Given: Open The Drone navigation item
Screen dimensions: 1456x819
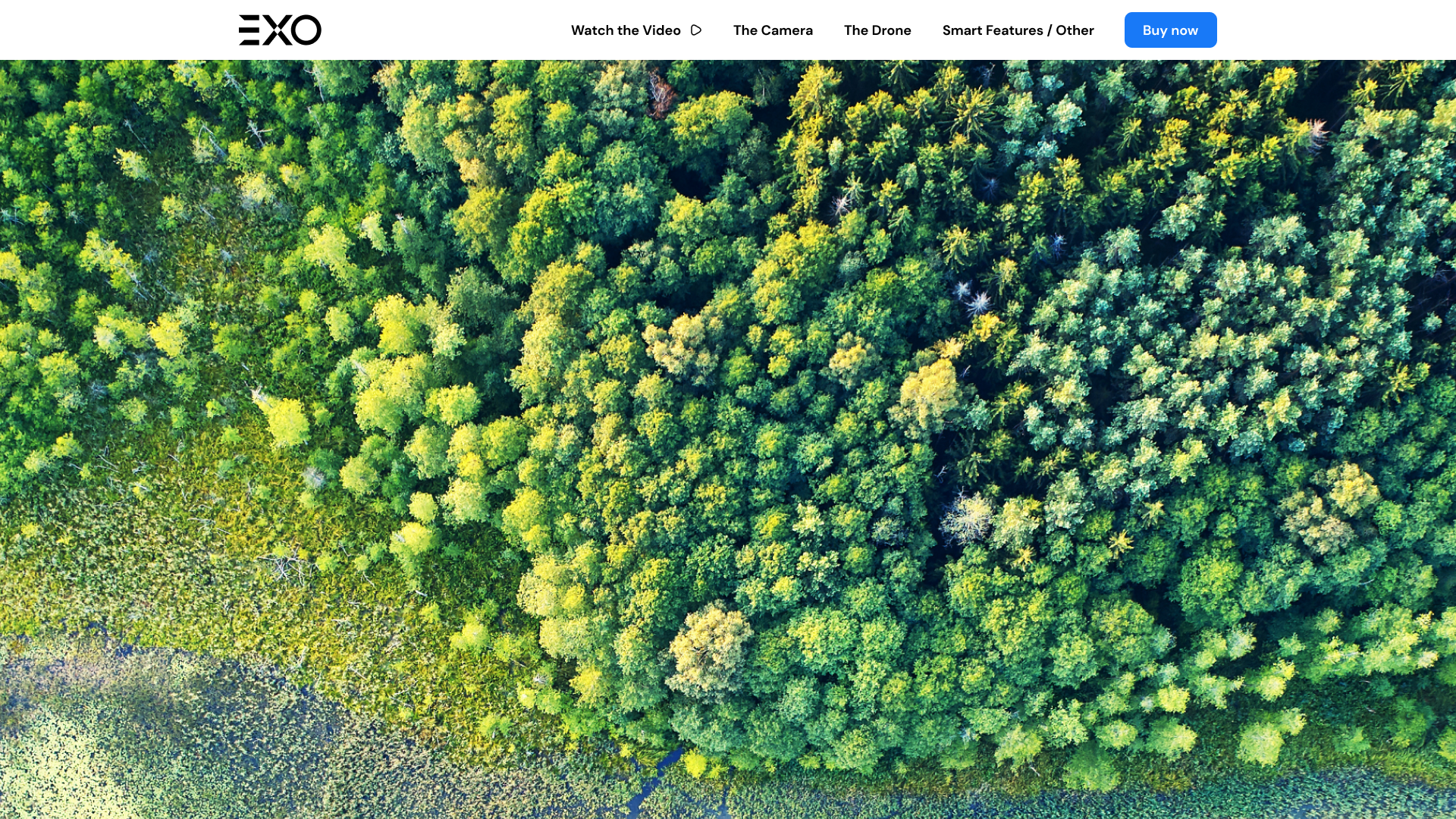Looking at the screenshot, I should pyautogui.click(x=877, y=30).
